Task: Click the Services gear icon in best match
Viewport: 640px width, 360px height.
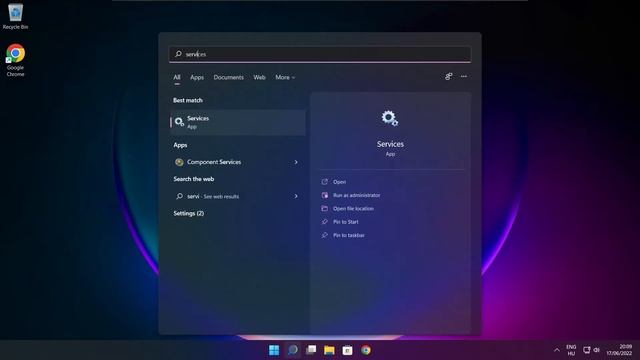Action: click(179, 122)
